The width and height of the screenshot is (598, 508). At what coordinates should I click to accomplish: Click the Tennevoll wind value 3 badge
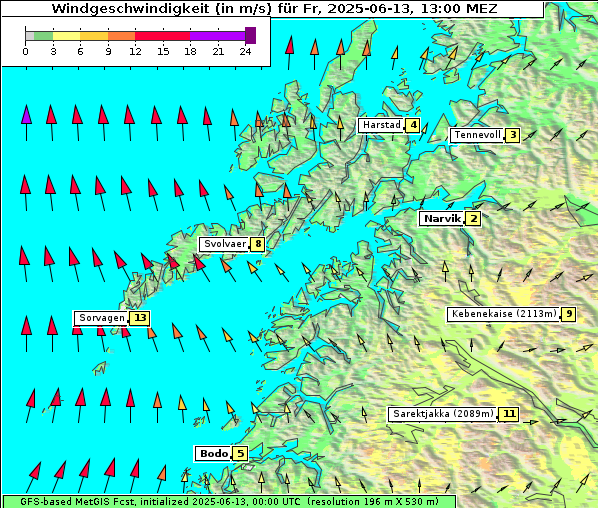pos(513,135)
